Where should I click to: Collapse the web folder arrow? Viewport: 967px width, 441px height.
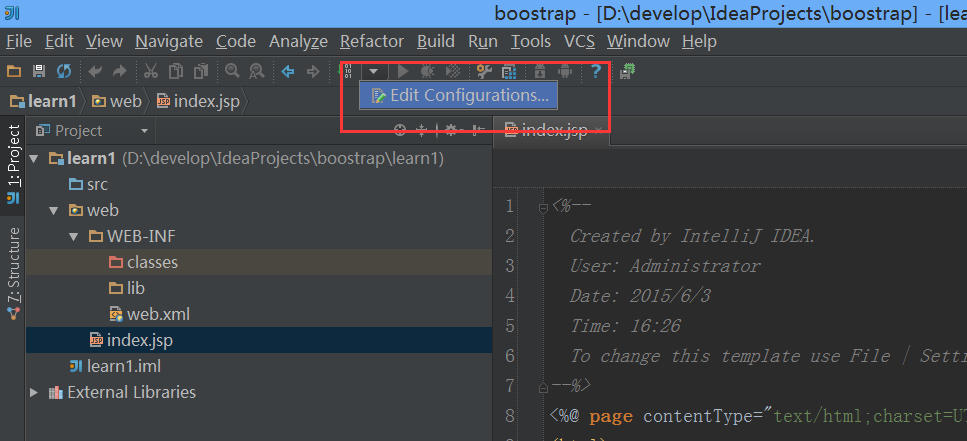tap(54, 210)
